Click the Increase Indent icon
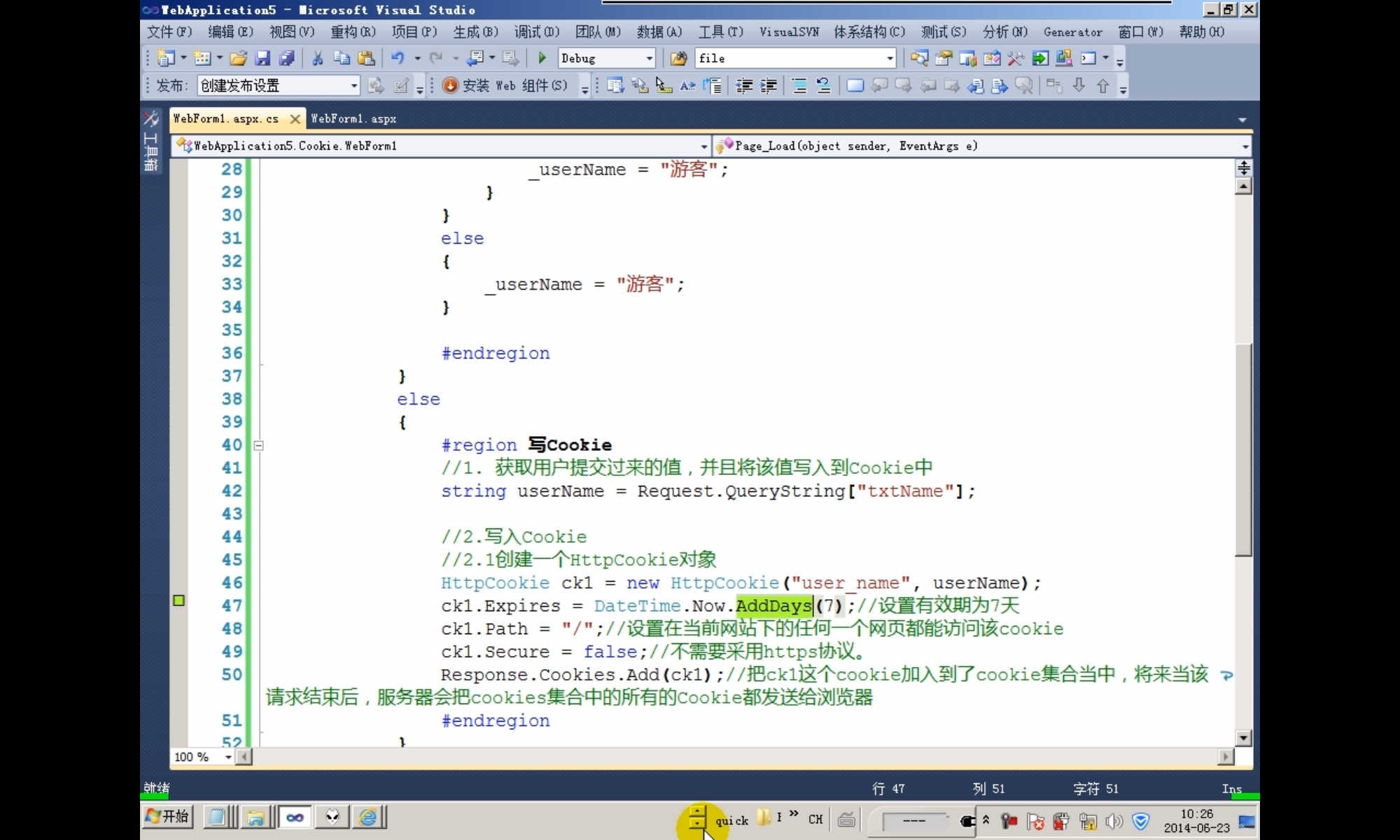 (769, 85)
